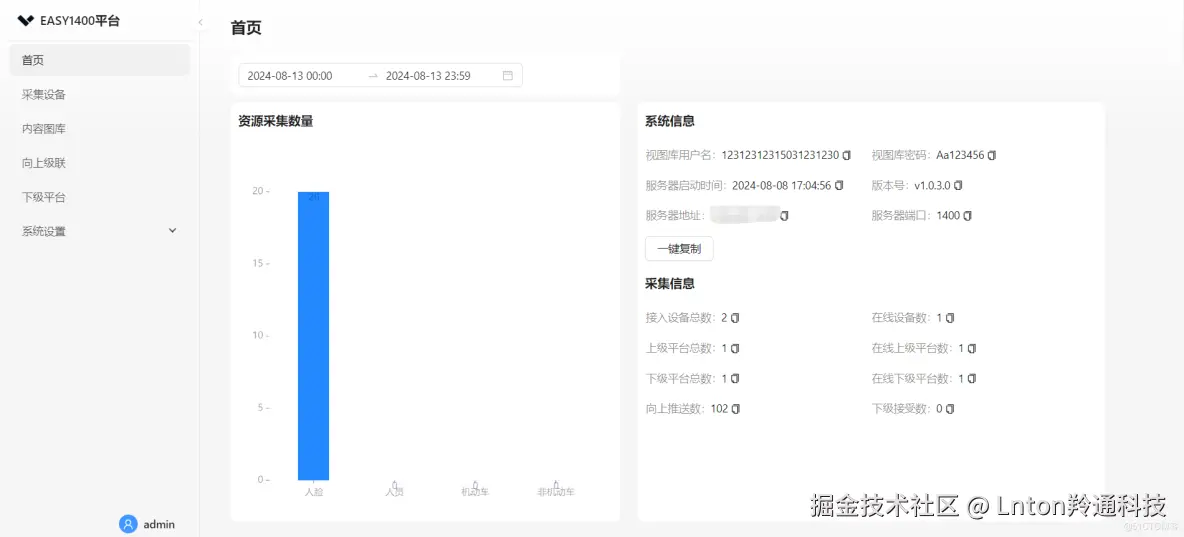Screen dimensions: 1184x537
Task: Copy the 在线下级平台数 value
Action: click(x=972, y=378)
